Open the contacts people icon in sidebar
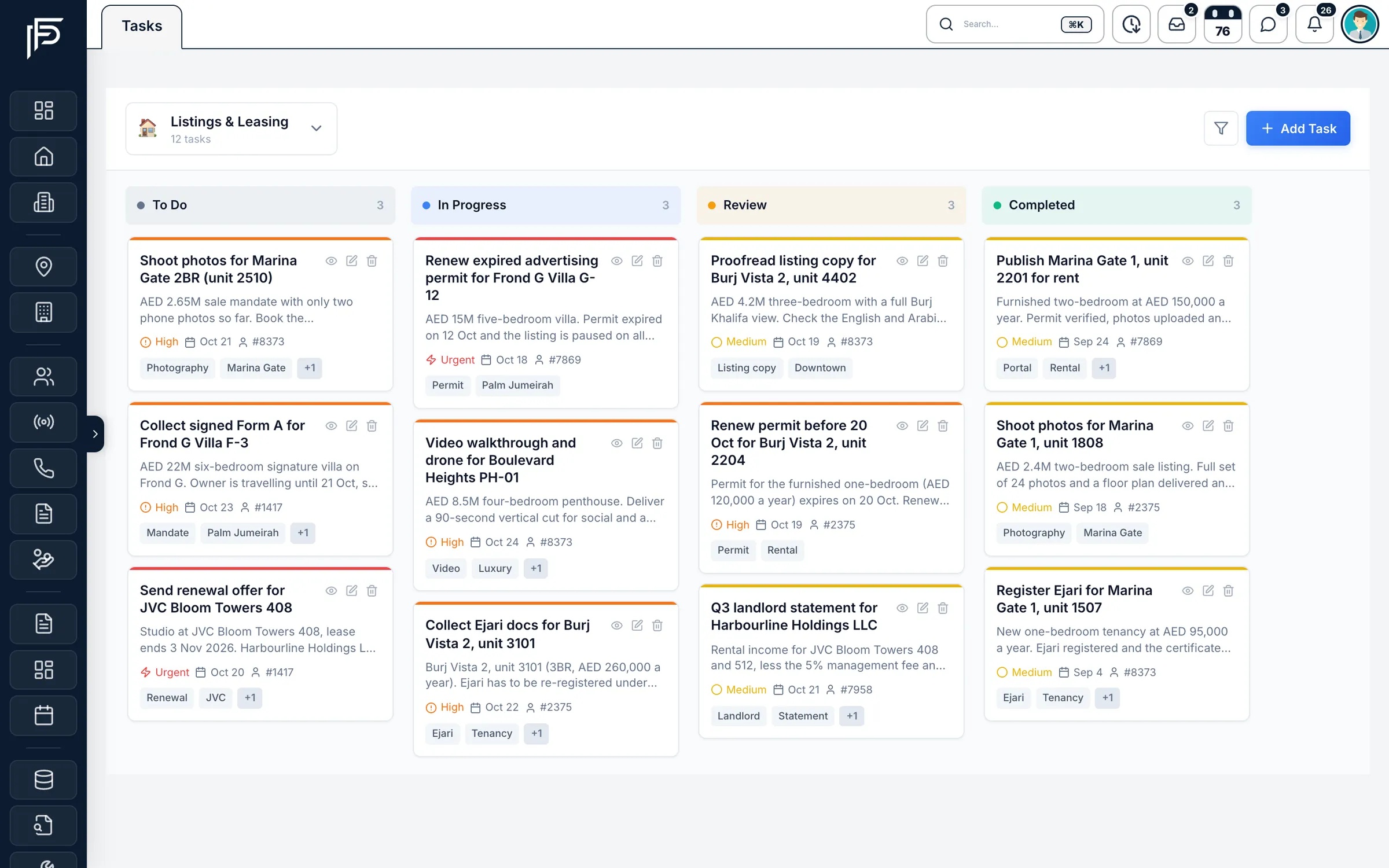Screen dimensions: 1389x868 click(43, 377)
